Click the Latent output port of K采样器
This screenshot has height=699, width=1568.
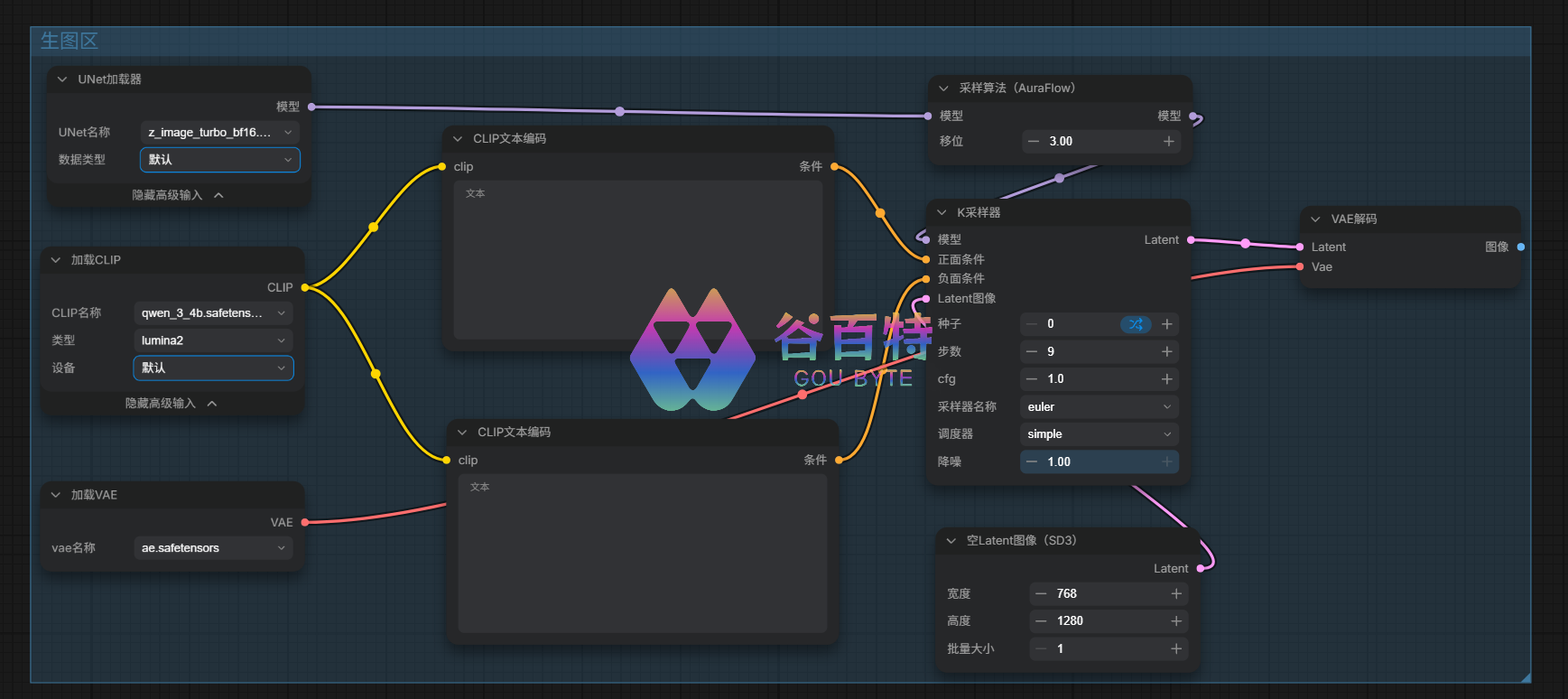[1191, 240]
